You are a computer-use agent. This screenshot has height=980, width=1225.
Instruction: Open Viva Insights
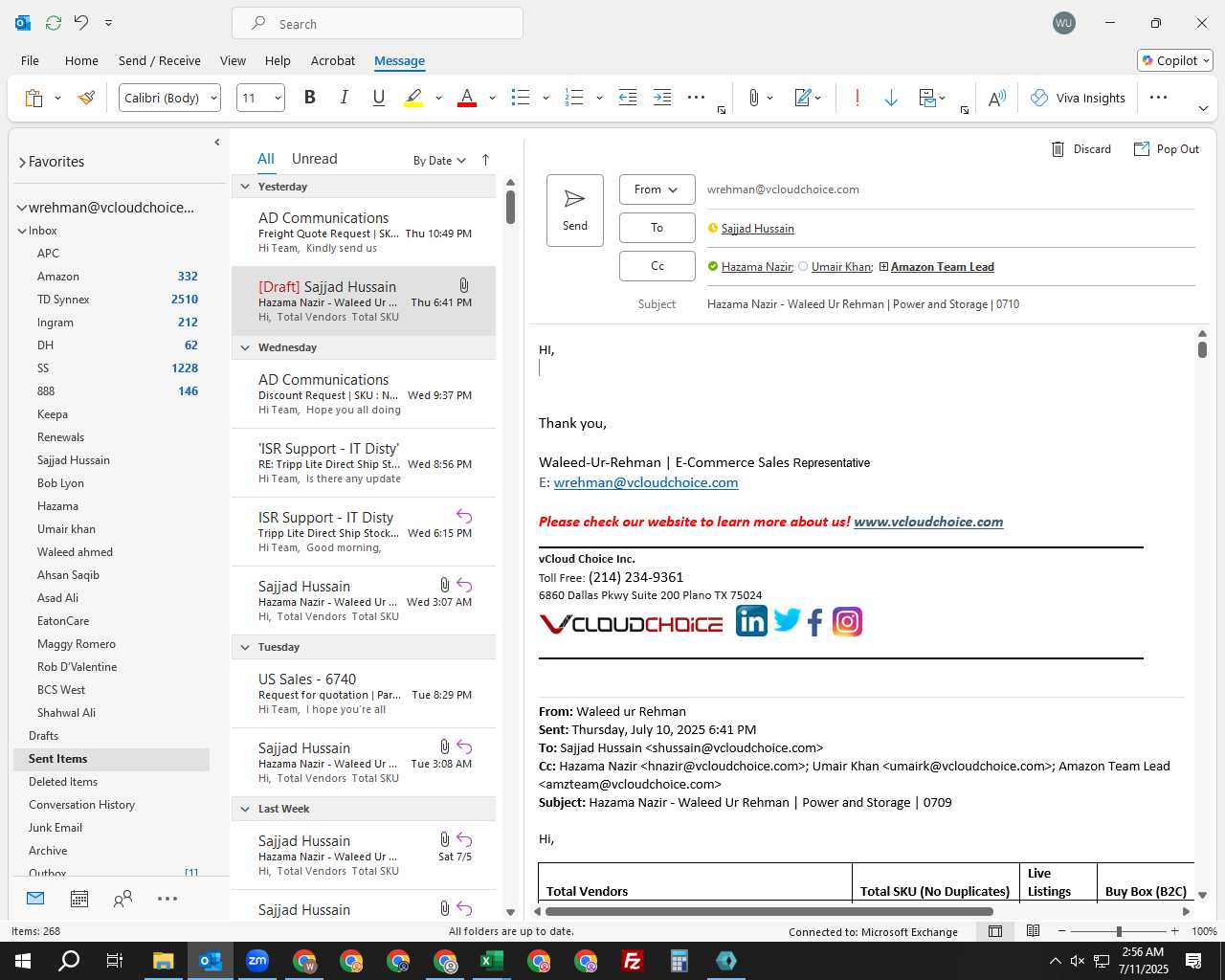[x=1078, y=98]
